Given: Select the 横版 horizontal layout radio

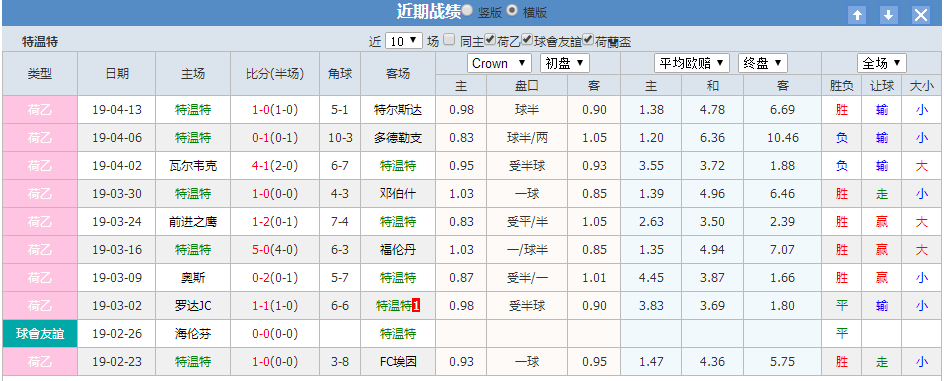Looking at the screenshot, I should [512, 10].
